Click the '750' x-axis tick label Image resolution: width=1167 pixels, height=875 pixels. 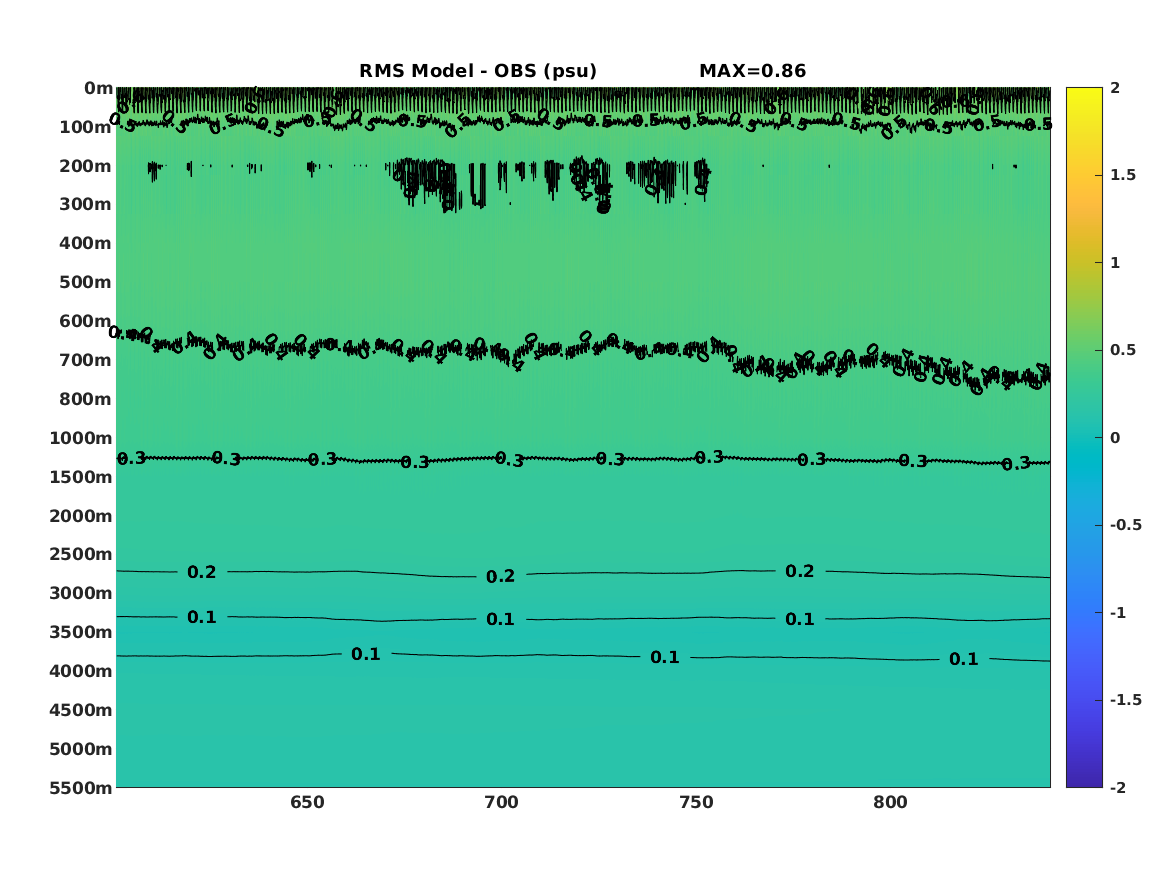(x=697, y=803)
